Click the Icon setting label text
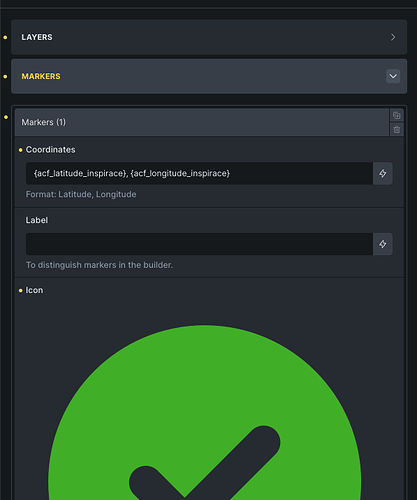This screenshot has width=417, height=500. pos(34,290)
